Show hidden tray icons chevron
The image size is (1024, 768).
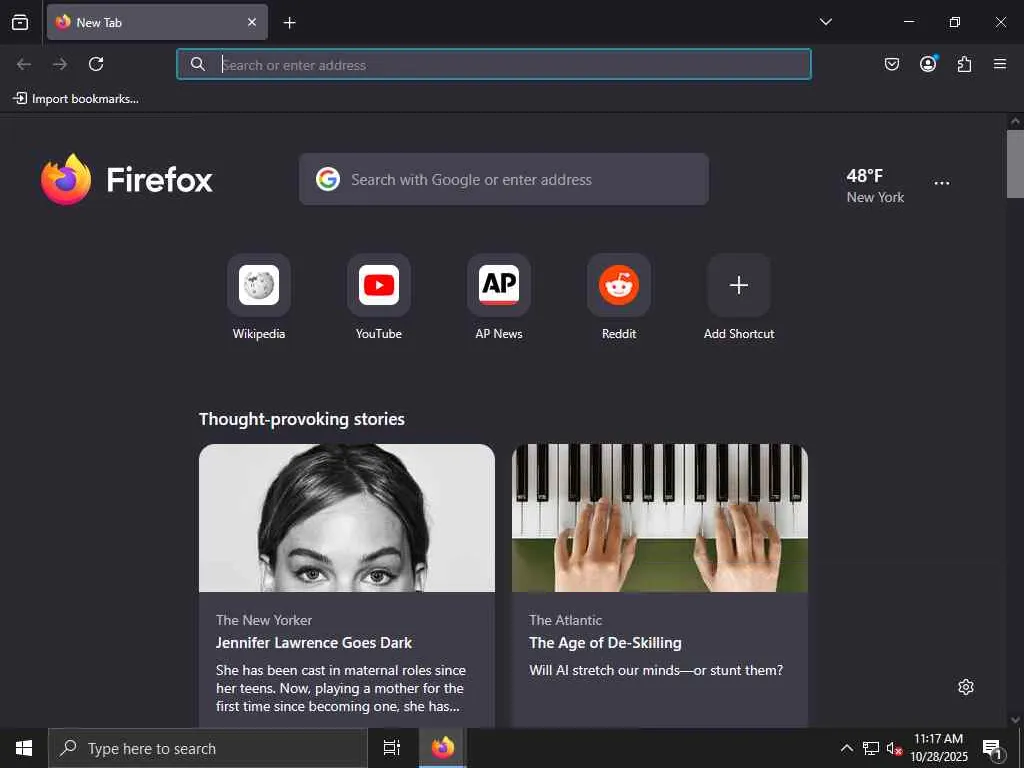coord(846,748)
